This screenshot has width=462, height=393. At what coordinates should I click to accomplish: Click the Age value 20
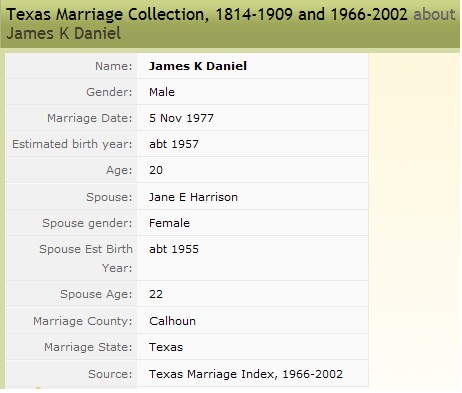[156, 170]
